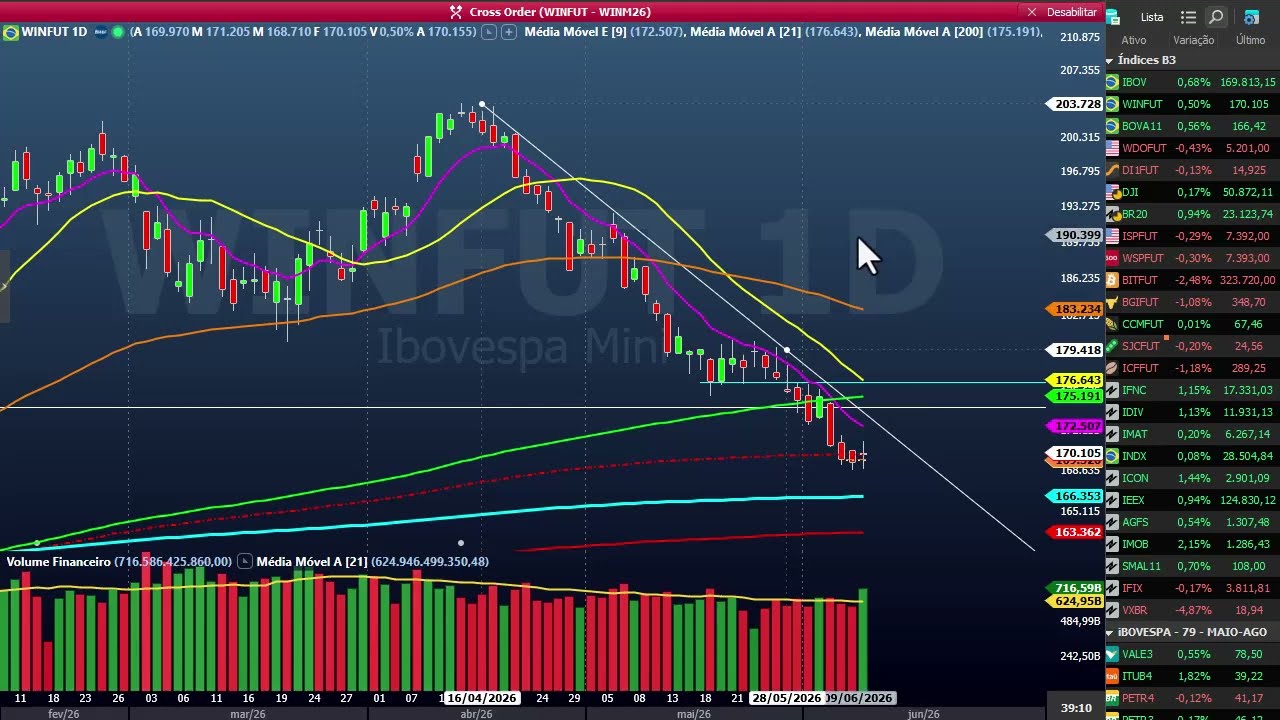1280x720 pixels.
Task: Select the SJCFUT row
Action: coord(1192,346)
